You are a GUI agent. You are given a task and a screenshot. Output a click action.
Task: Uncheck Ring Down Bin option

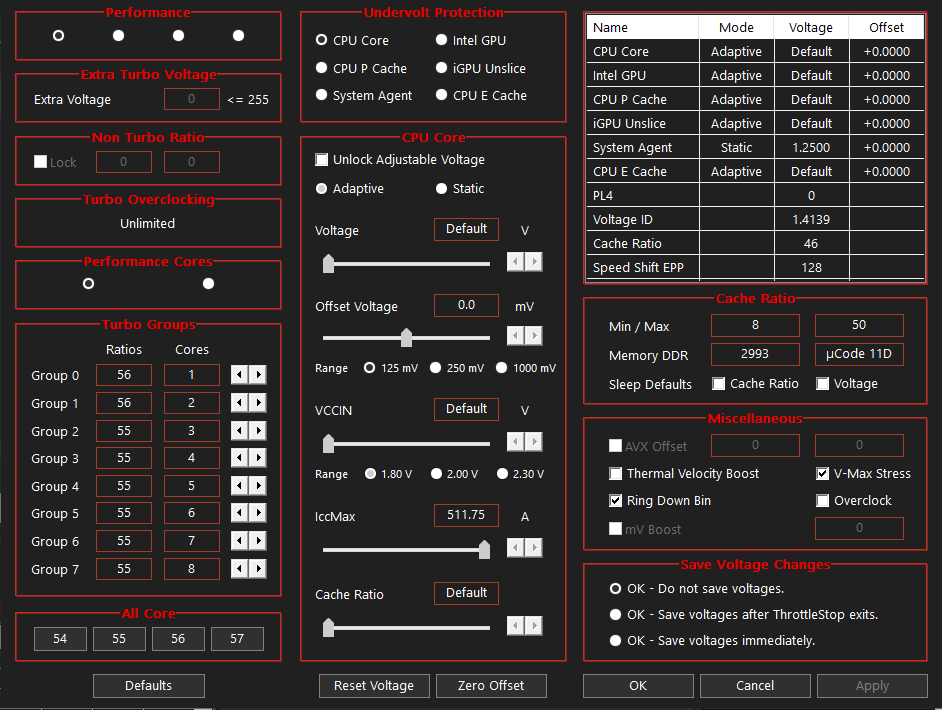coord(615,500)
